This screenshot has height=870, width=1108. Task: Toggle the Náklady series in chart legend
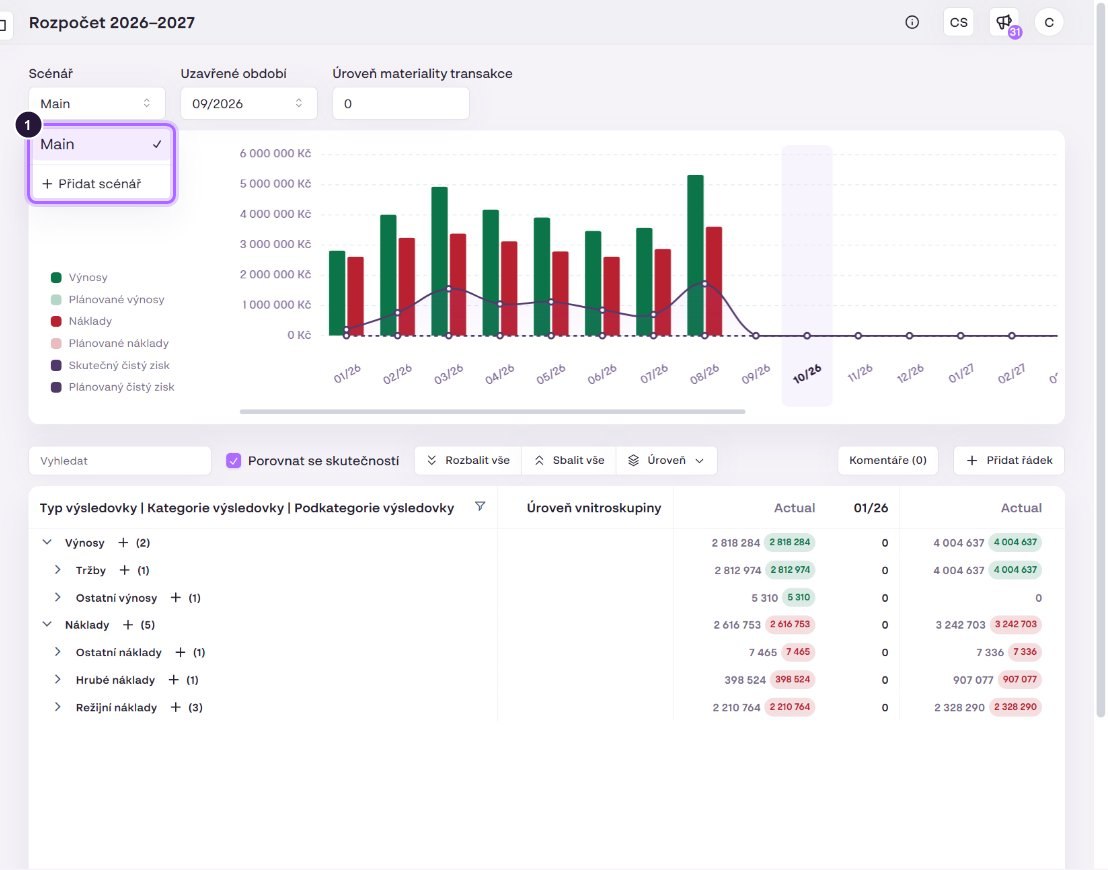pyautogui.click(x=81, y=322)
